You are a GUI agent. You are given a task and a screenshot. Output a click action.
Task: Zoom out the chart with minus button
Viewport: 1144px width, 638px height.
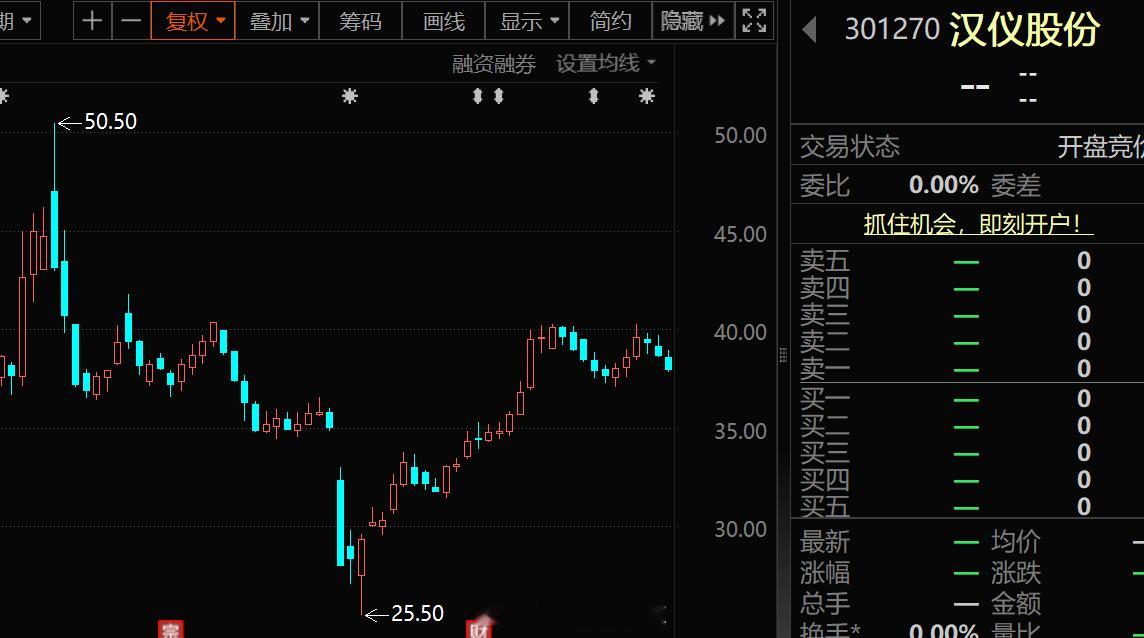coord(131,21)
